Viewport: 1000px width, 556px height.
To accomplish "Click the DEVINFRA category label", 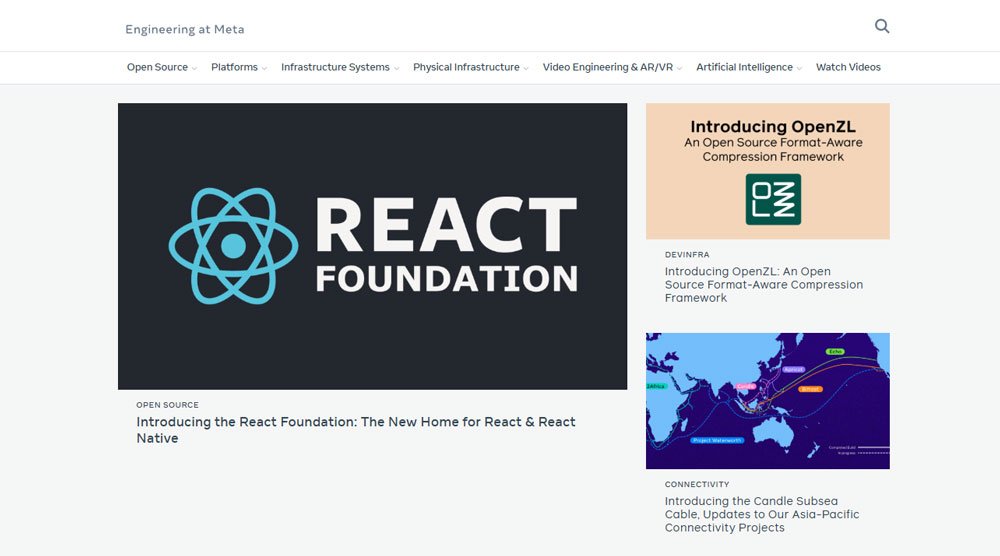I will point(687,255).
